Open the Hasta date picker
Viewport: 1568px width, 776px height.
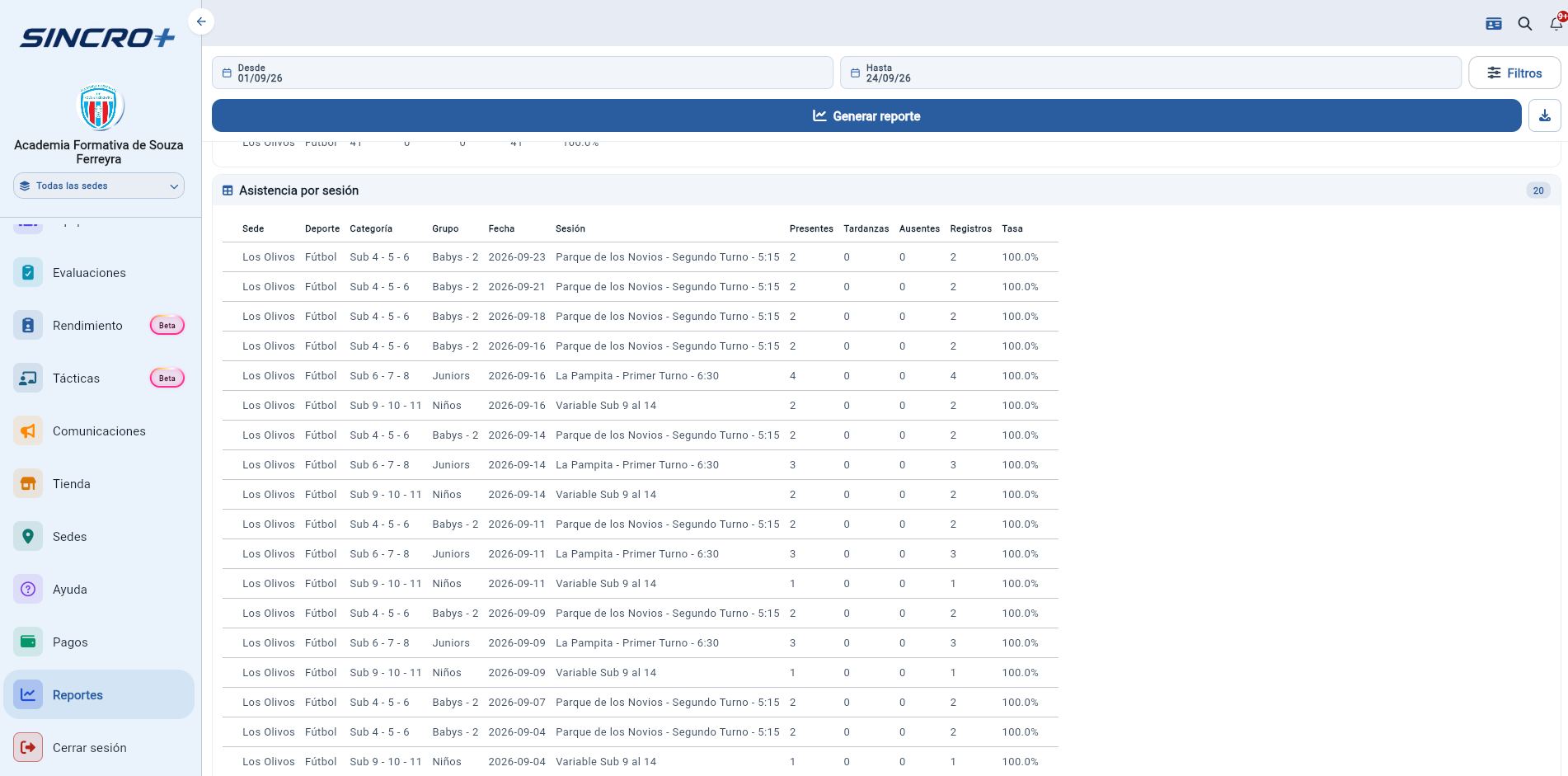pyautogui.click(x=1150, y=73)
